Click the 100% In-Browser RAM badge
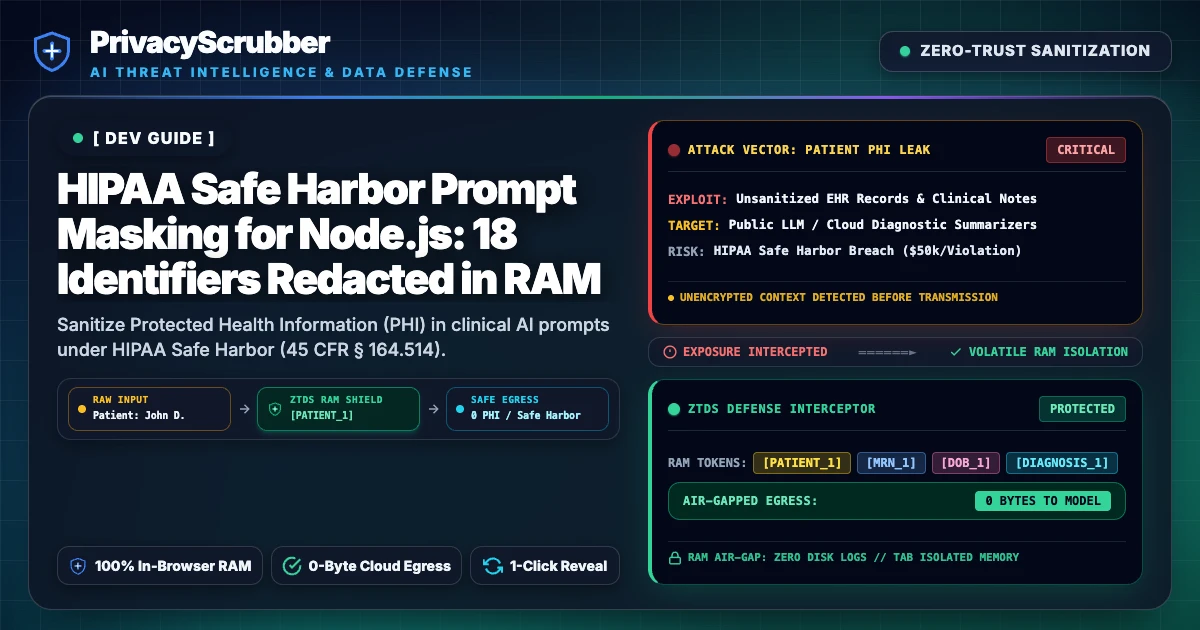 click(160, 566)
